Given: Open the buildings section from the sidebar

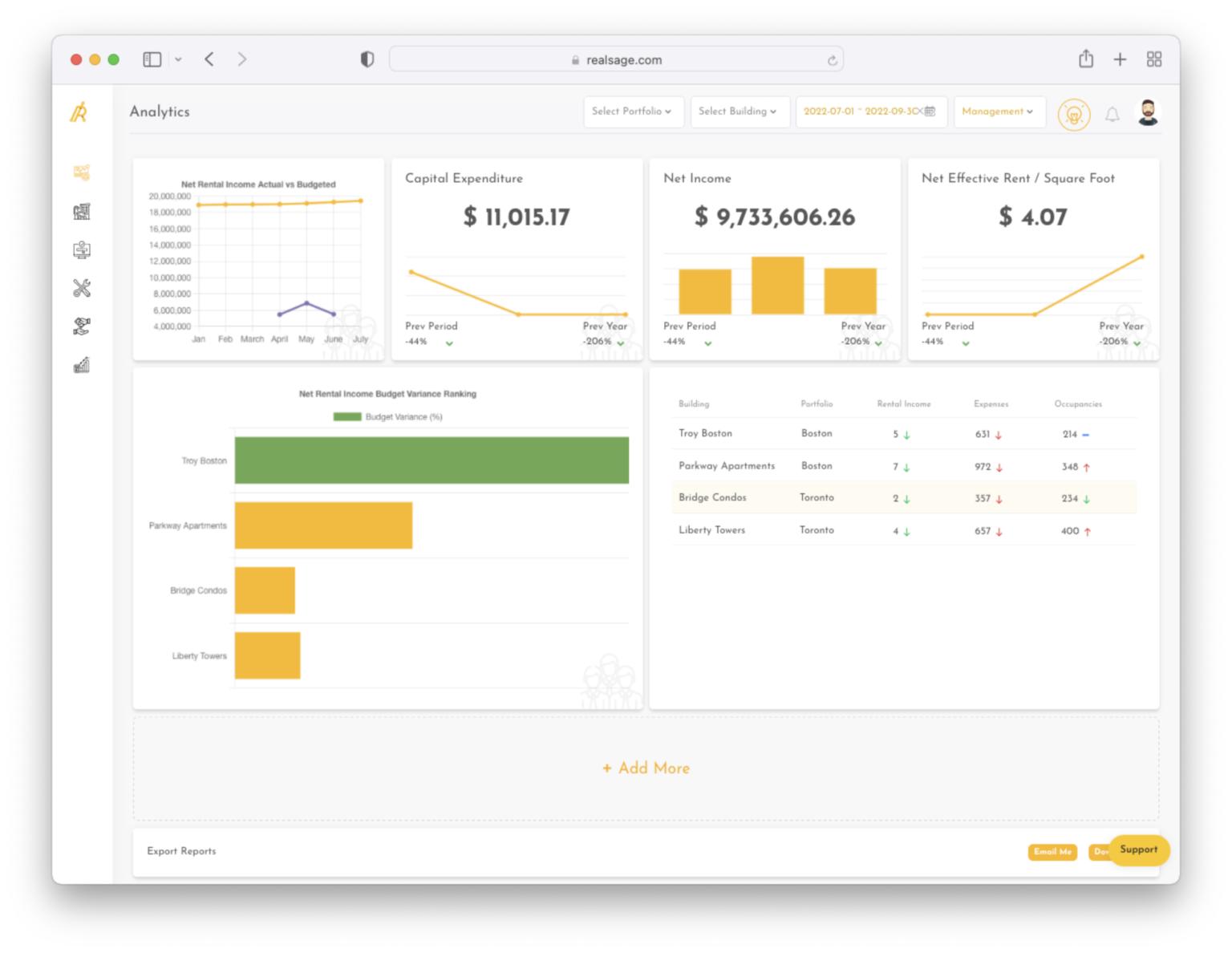Looking at the screenshot, I should (x=80, y=211).
